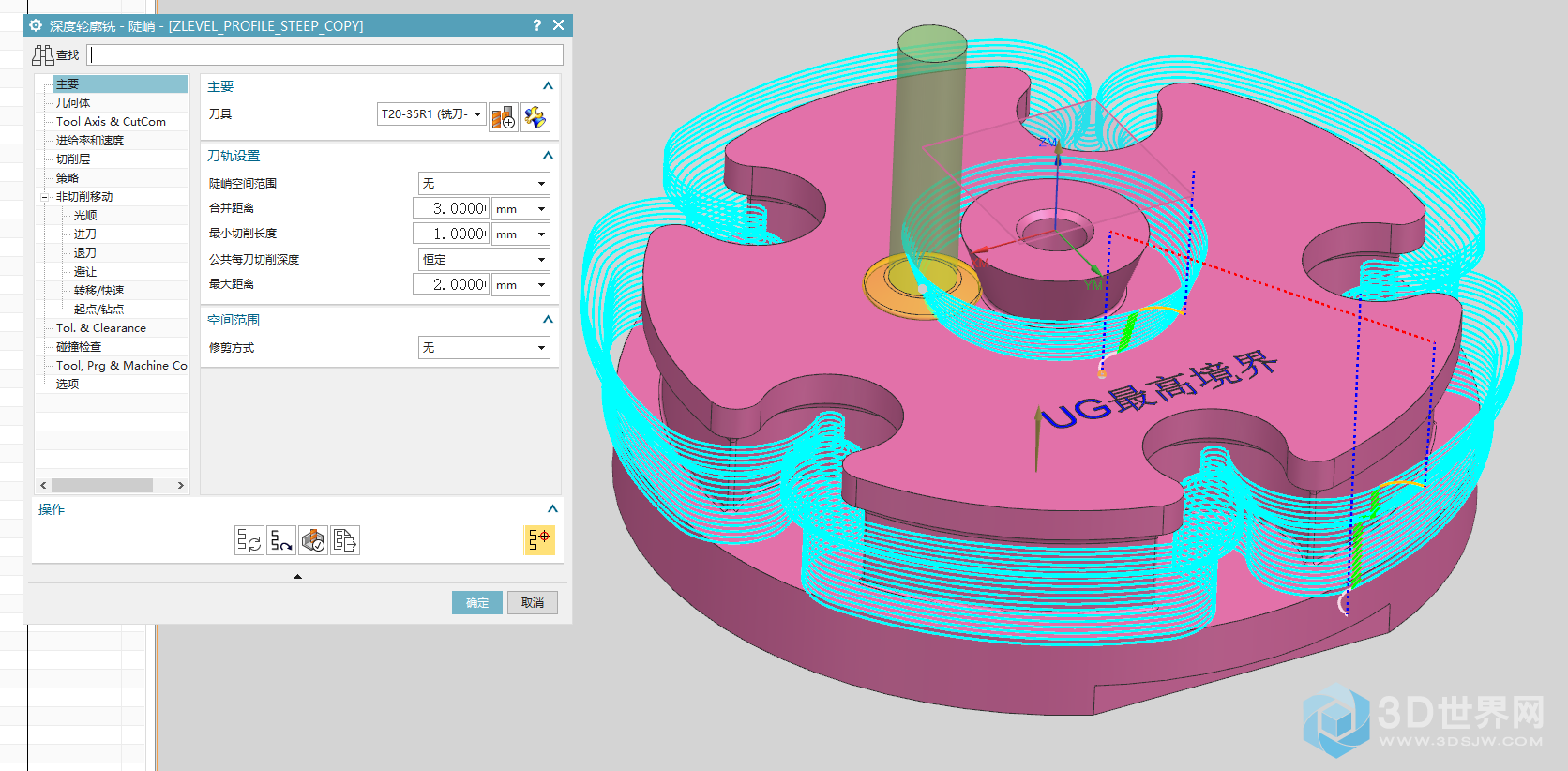The width and height of the screenshot is (1568, 771).
Task: Click the tree horizontal scrollbar thumb
Action: (x=102, y=486)
